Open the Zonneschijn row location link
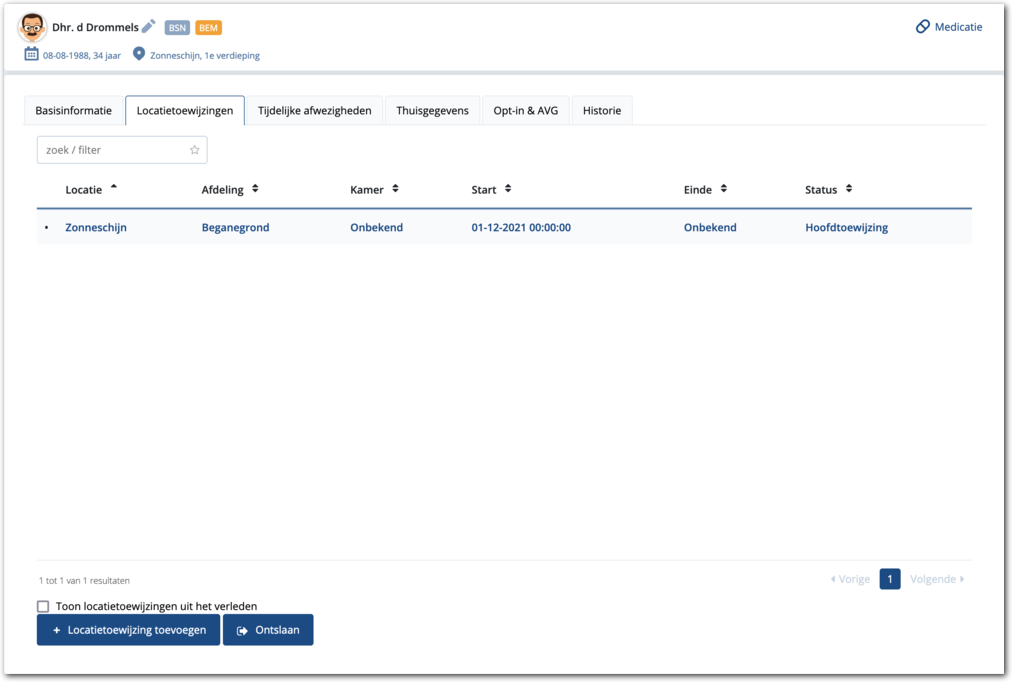Viewport: 1012px width, 682px height. point(96,228)
